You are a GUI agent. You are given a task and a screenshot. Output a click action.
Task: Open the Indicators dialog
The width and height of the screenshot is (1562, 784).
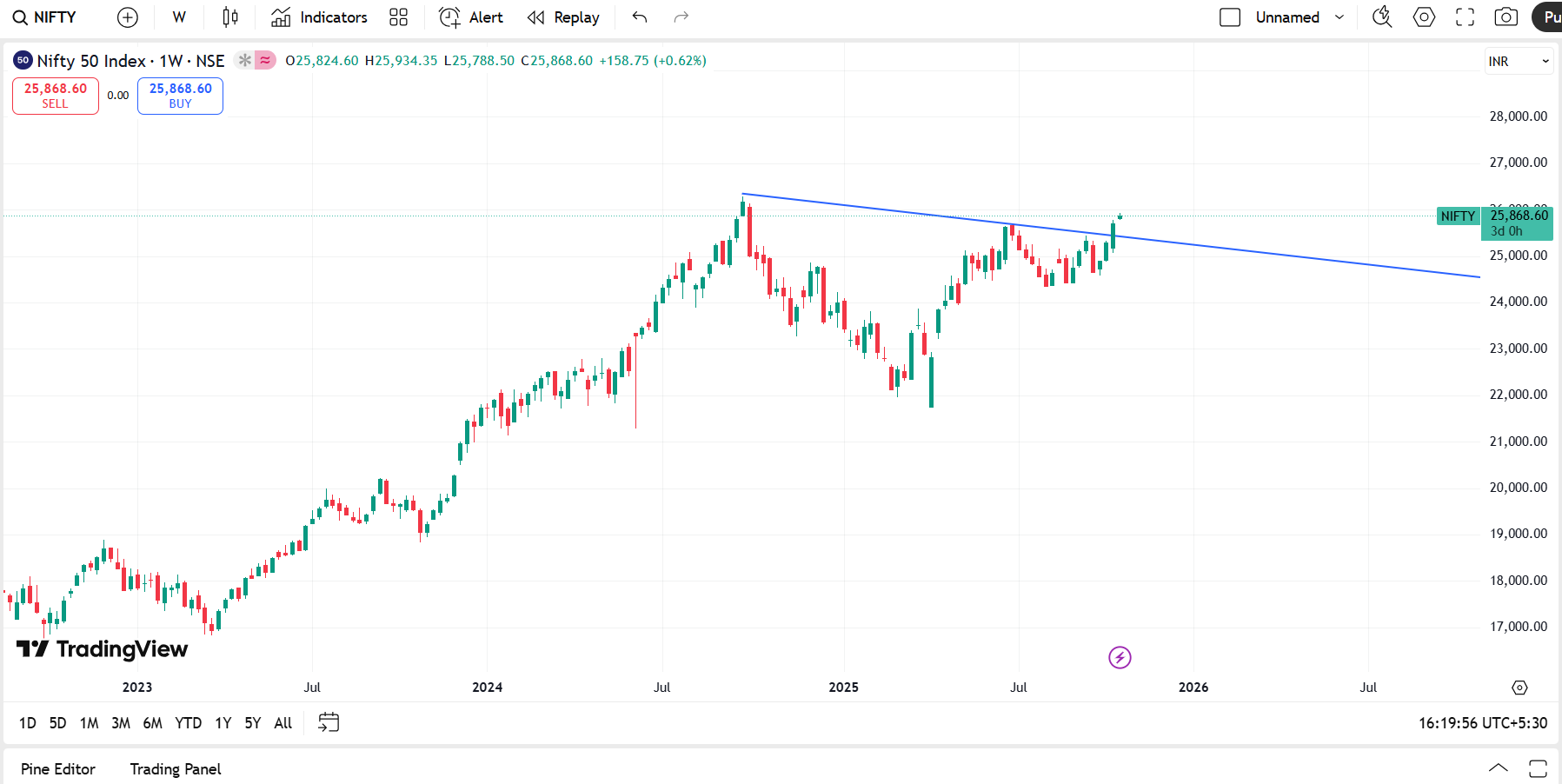click(319, 17)
